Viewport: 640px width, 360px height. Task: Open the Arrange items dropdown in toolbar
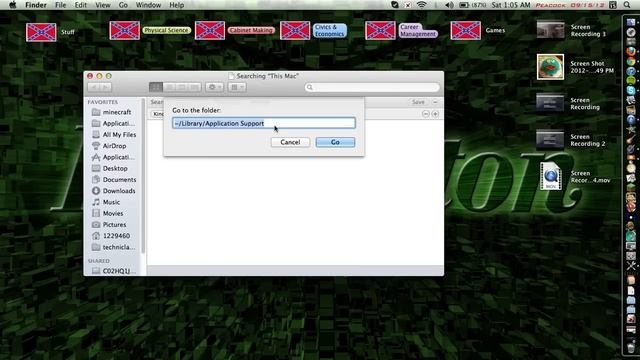(x=237, y=87)
